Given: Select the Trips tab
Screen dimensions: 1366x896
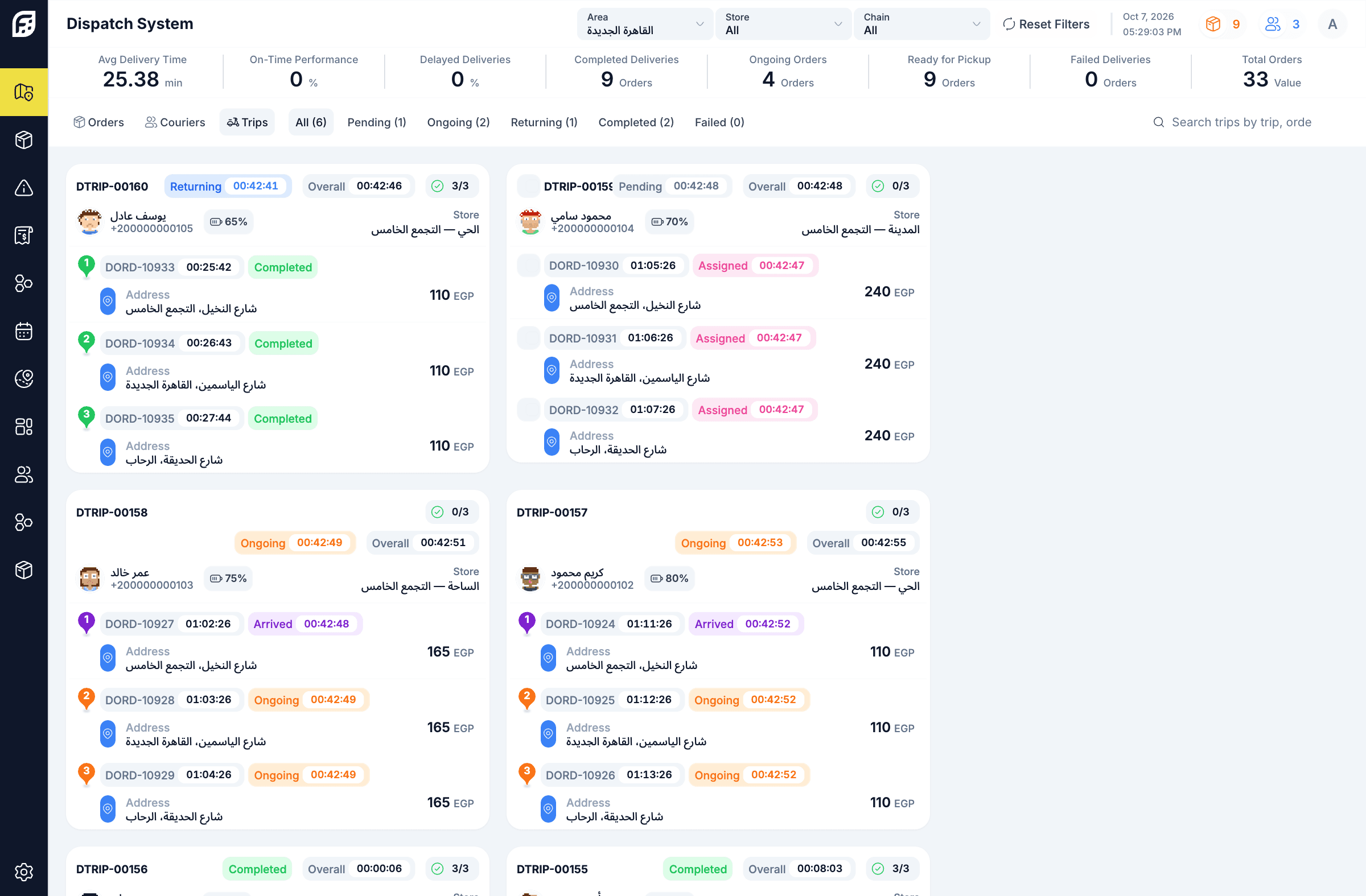Looking at the screenshot, I should point(247,122).
